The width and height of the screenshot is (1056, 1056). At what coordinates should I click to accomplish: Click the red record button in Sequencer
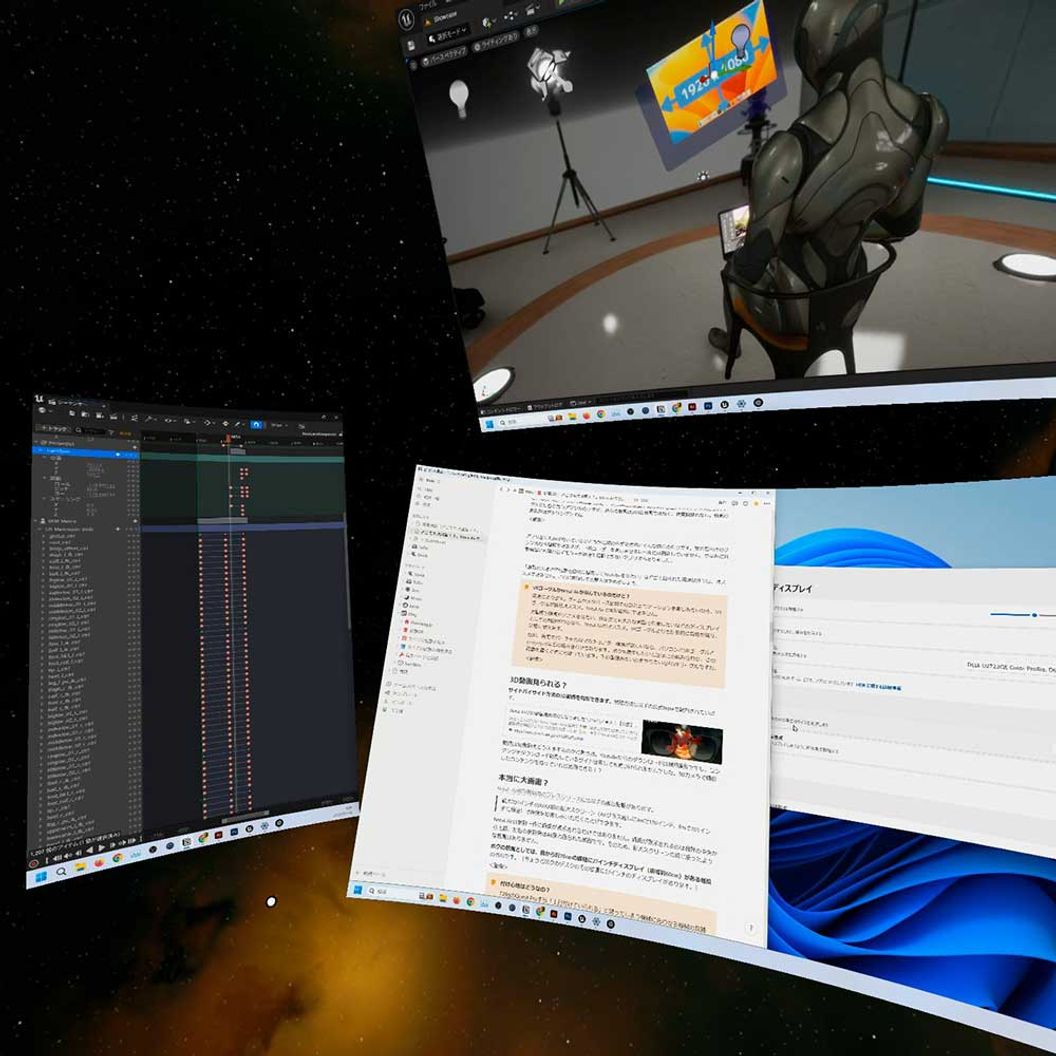point(34,862)
